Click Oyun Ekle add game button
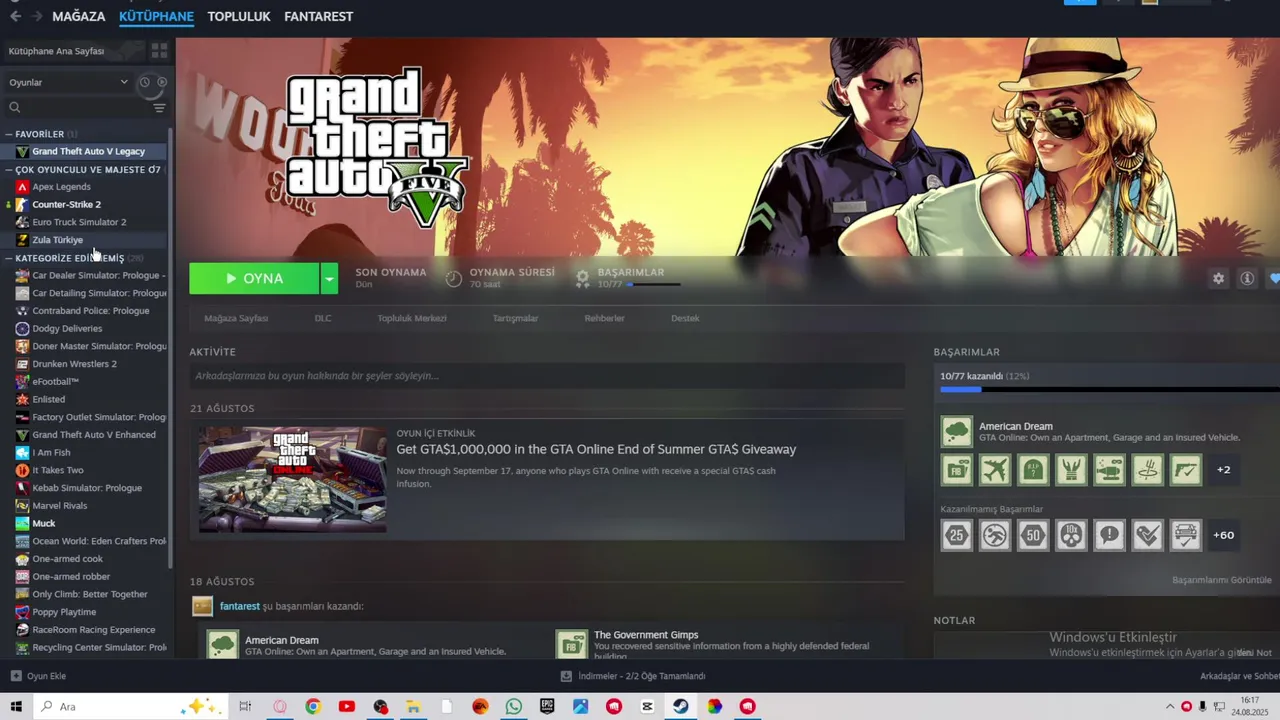Image resolution: width=1280 pixels, height=720 pixels. tap(38, 676)
